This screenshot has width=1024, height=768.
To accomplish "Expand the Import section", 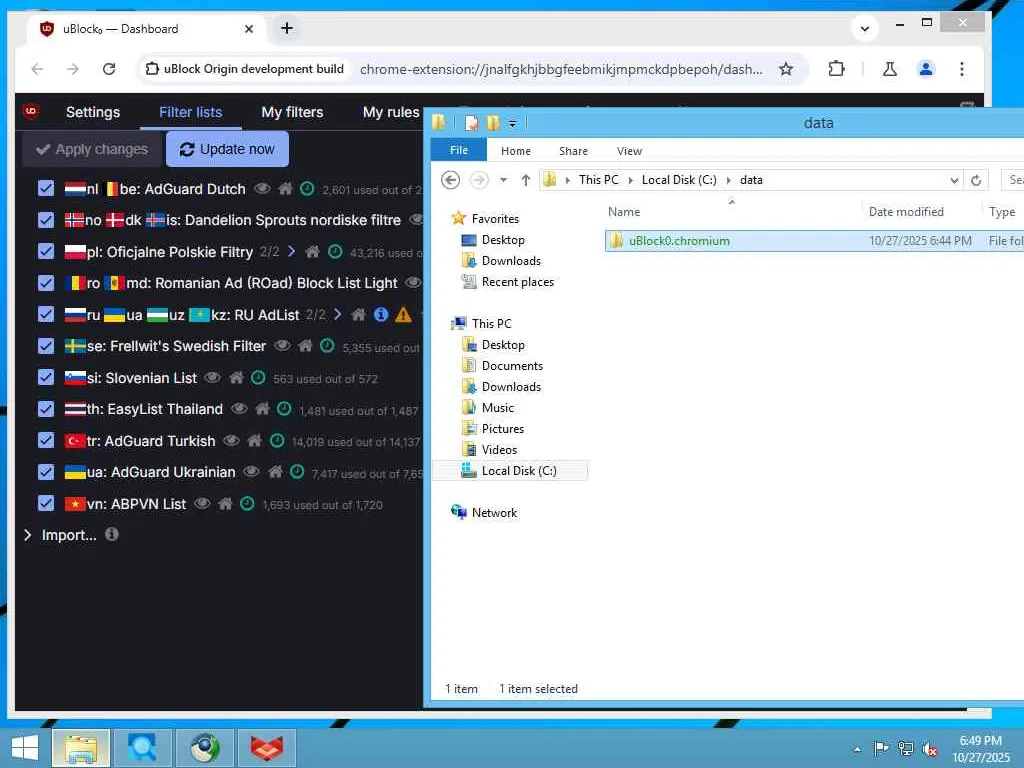I will [27, 535].
